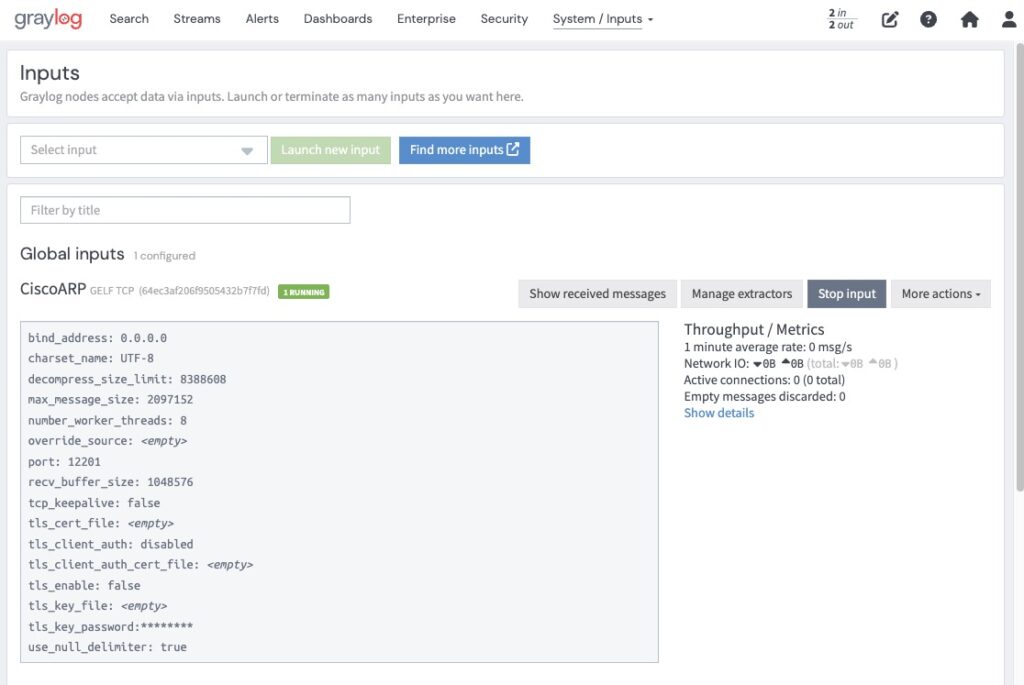Image resolution: width=1024 pixels, height=685 pixels.
Task: Select the decompress_size_limit: 8388608 line
Action: coord(127,379)
